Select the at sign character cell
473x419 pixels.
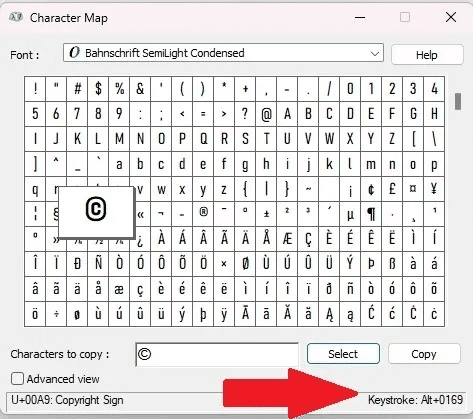(x=266, y=114)
